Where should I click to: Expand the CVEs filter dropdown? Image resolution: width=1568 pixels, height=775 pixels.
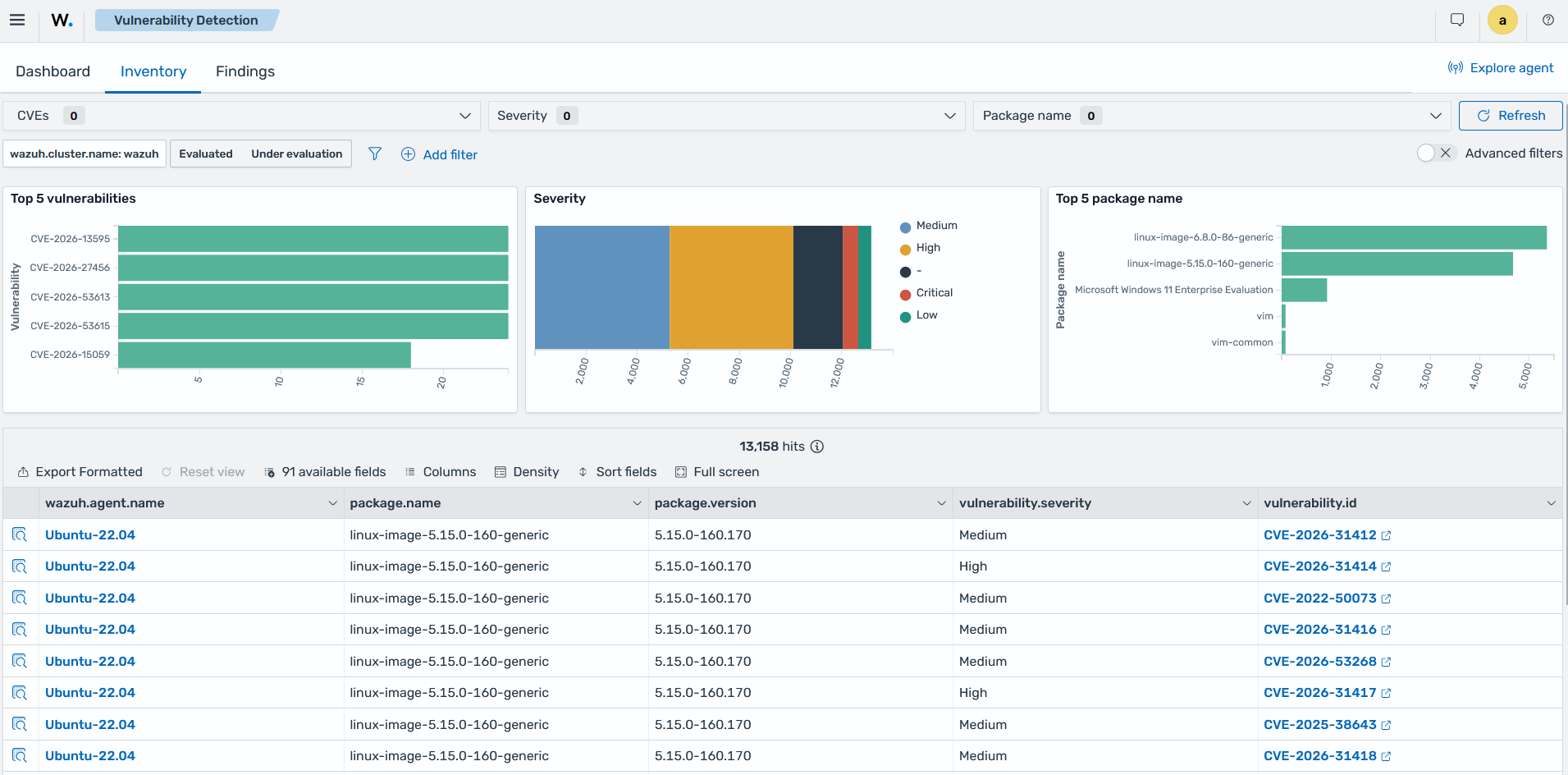coord(242,116)
